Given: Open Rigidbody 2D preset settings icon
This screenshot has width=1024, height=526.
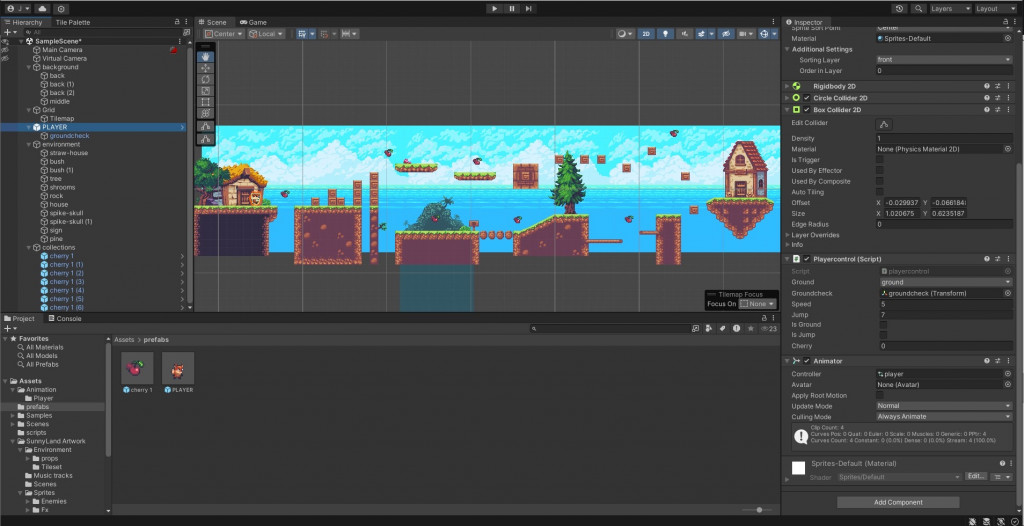Looking at the screenshot, I should coord(997,86).
